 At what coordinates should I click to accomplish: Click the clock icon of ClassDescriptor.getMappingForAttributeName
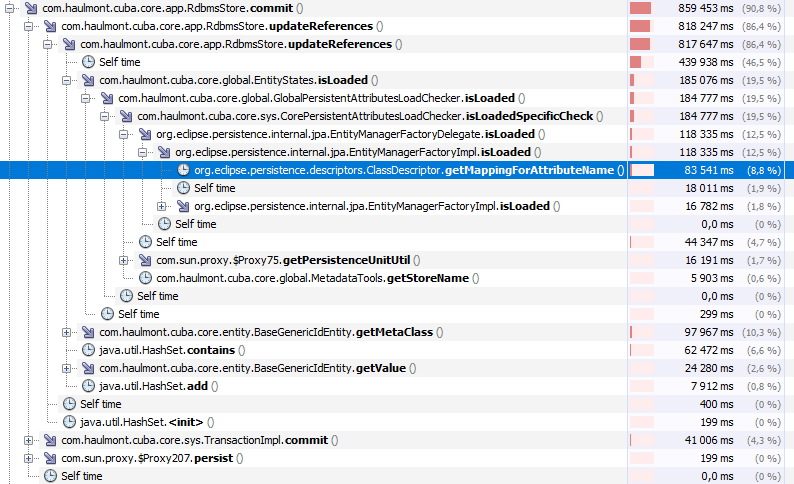click(x=183, y=170)
